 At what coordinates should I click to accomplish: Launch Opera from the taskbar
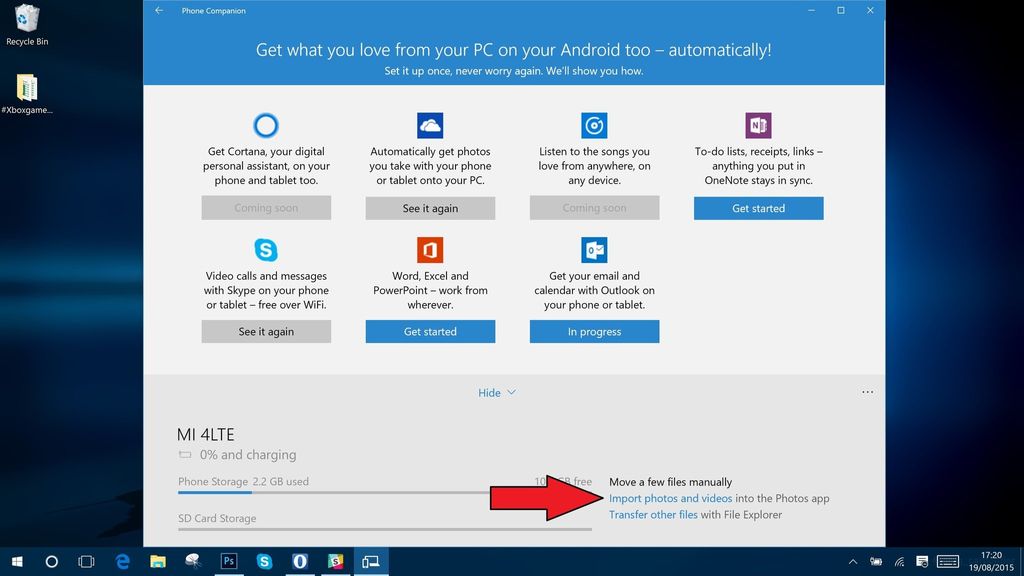tap(300, 561)
